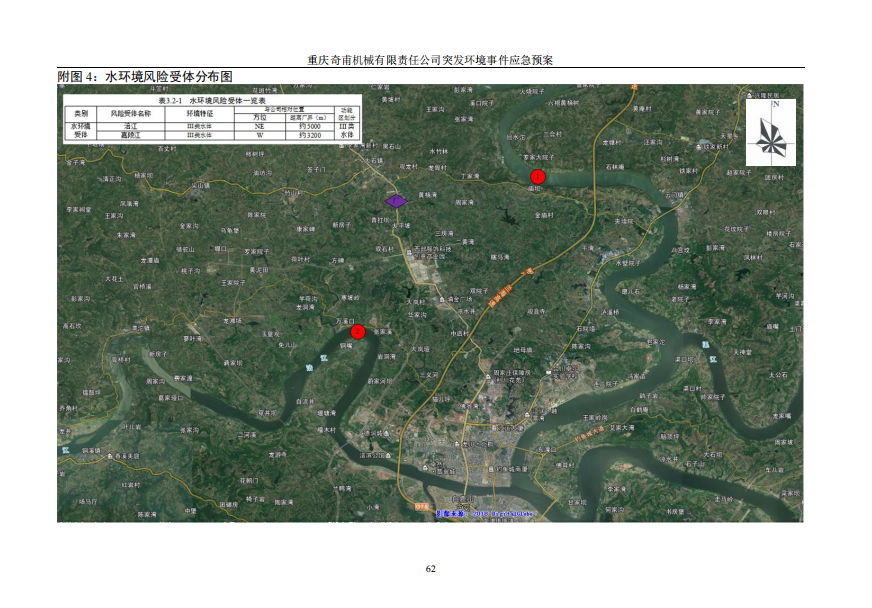Screen dimensions: 872x608
Task: Click the purple factory site marker
Action: [397, 201]
